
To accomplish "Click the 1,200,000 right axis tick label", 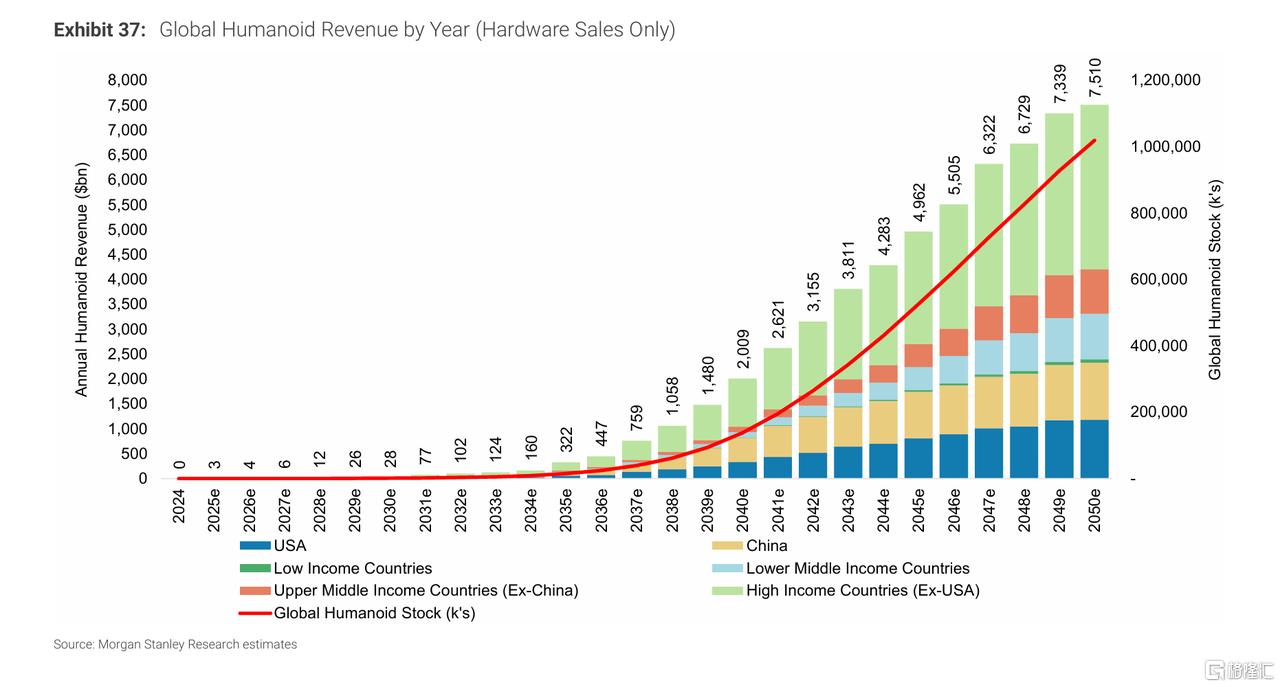I will click(x=1165, y=80).
